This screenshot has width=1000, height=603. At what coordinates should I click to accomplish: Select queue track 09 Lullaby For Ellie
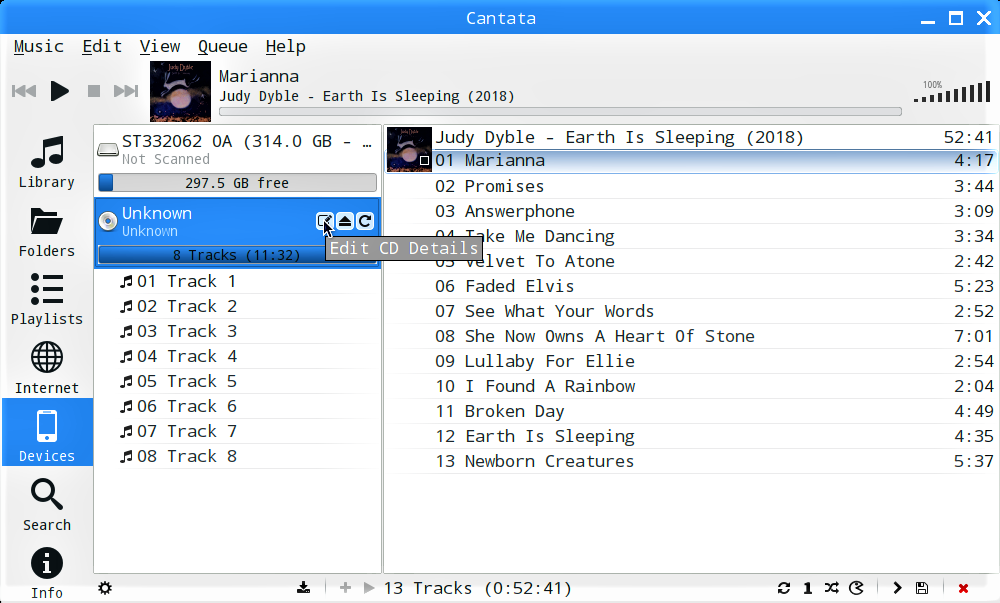[x=692, y=361]
